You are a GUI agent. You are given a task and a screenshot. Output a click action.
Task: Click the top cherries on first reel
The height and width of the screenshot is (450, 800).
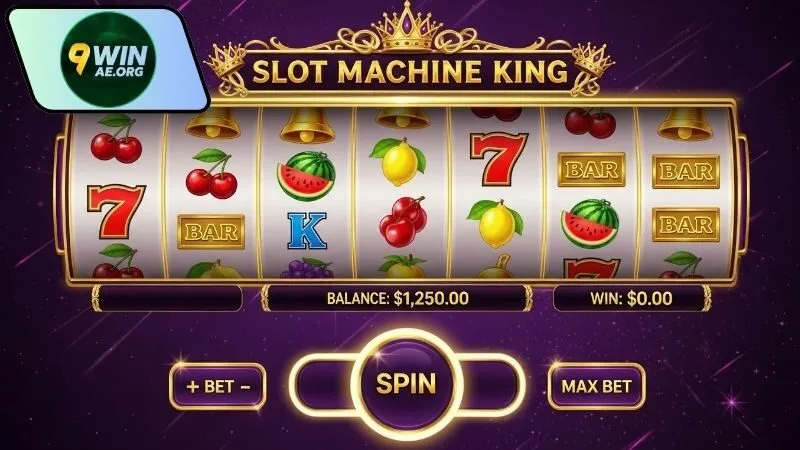tap(117, 138)
